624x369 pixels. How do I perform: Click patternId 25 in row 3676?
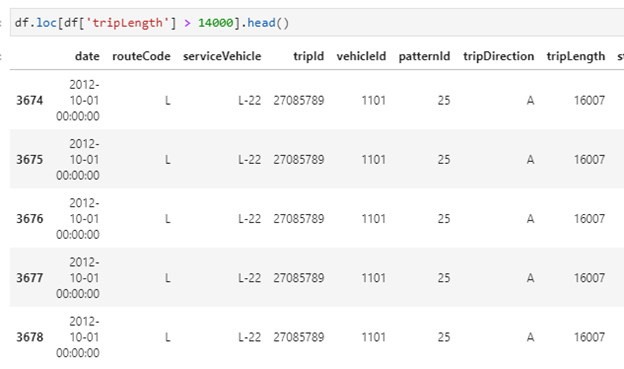tap(444, 219)
